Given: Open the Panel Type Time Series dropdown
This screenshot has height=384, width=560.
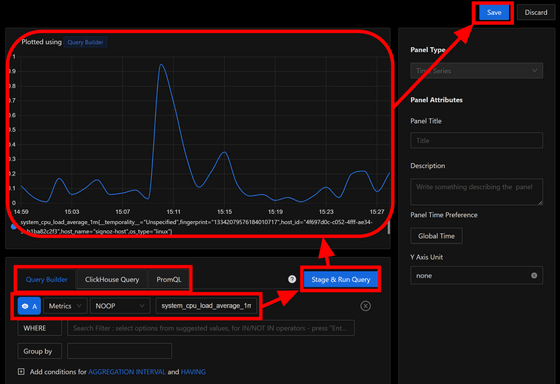Looking at the screenshot, I should 476,71.
